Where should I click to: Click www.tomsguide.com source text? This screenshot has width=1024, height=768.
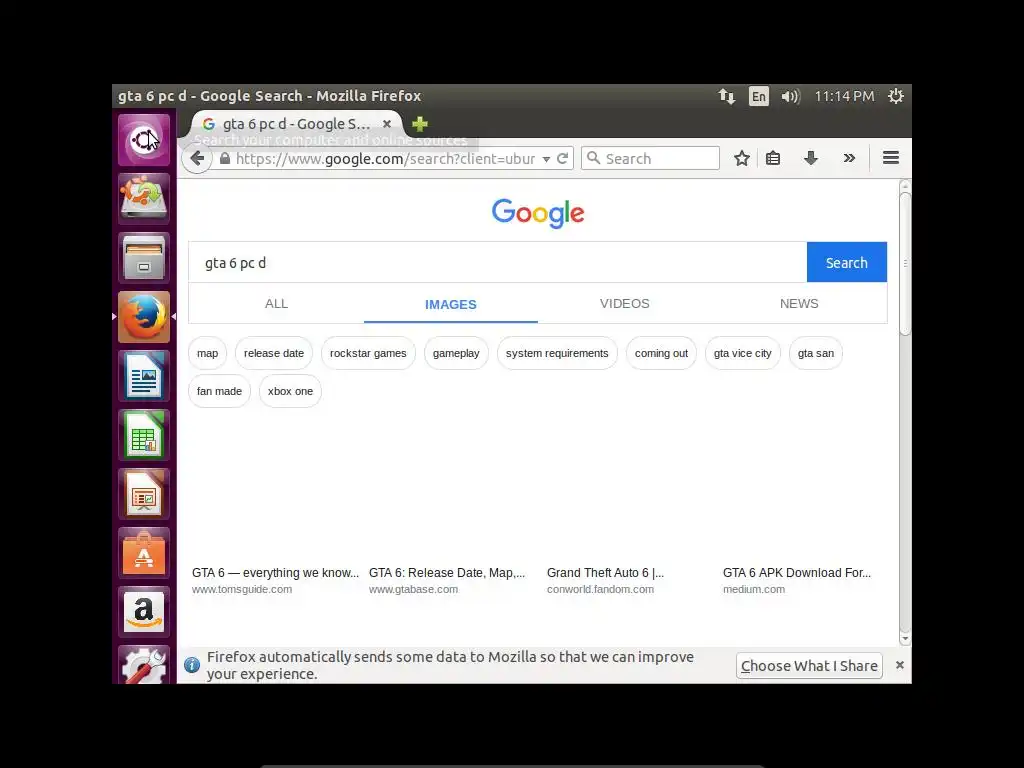[242, 589]
